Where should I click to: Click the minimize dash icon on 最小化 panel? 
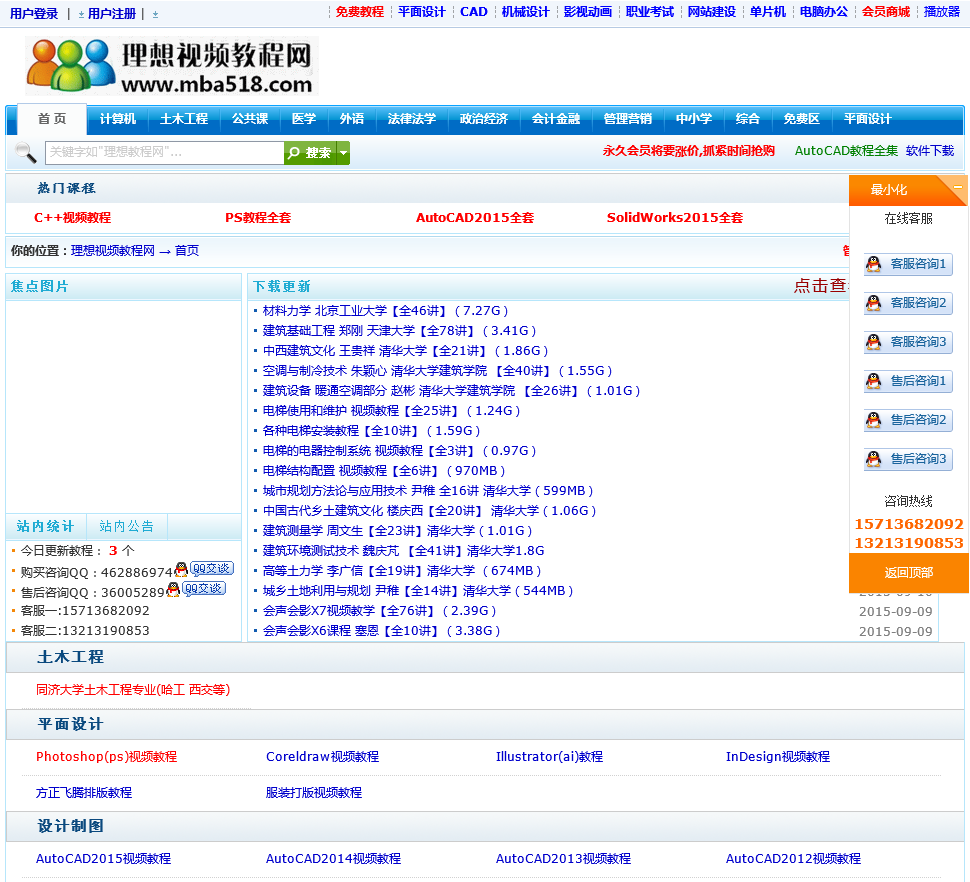(x=958, y=187)
